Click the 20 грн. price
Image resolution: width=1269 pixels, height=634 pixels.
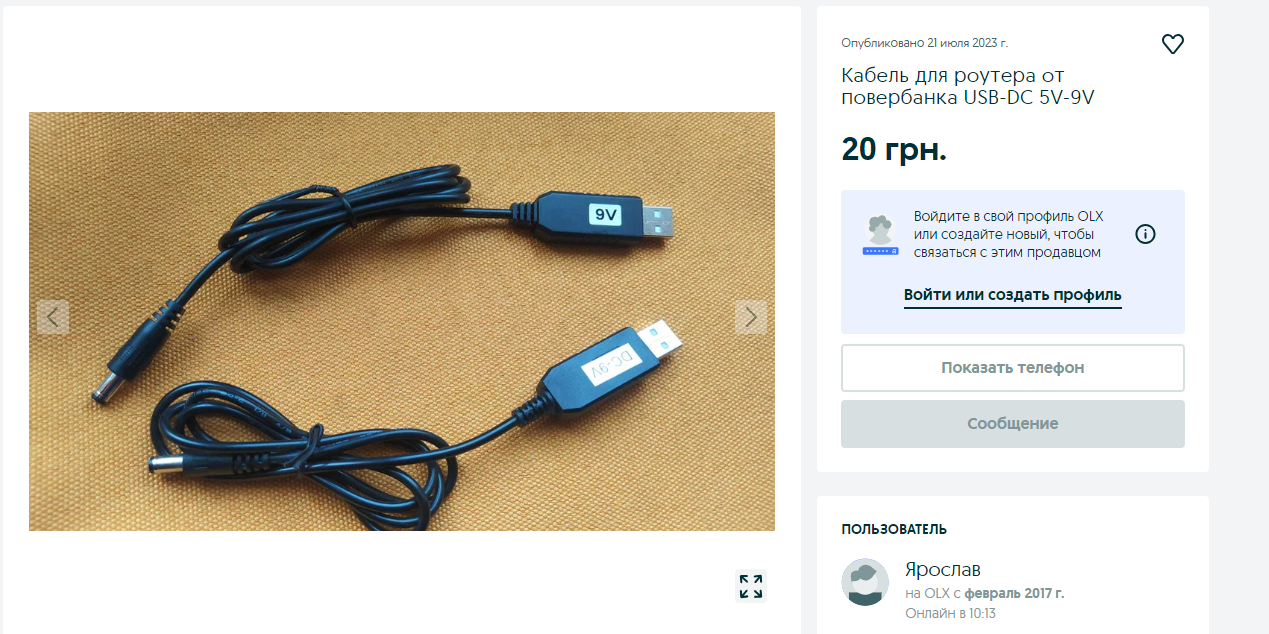[894, 149]
